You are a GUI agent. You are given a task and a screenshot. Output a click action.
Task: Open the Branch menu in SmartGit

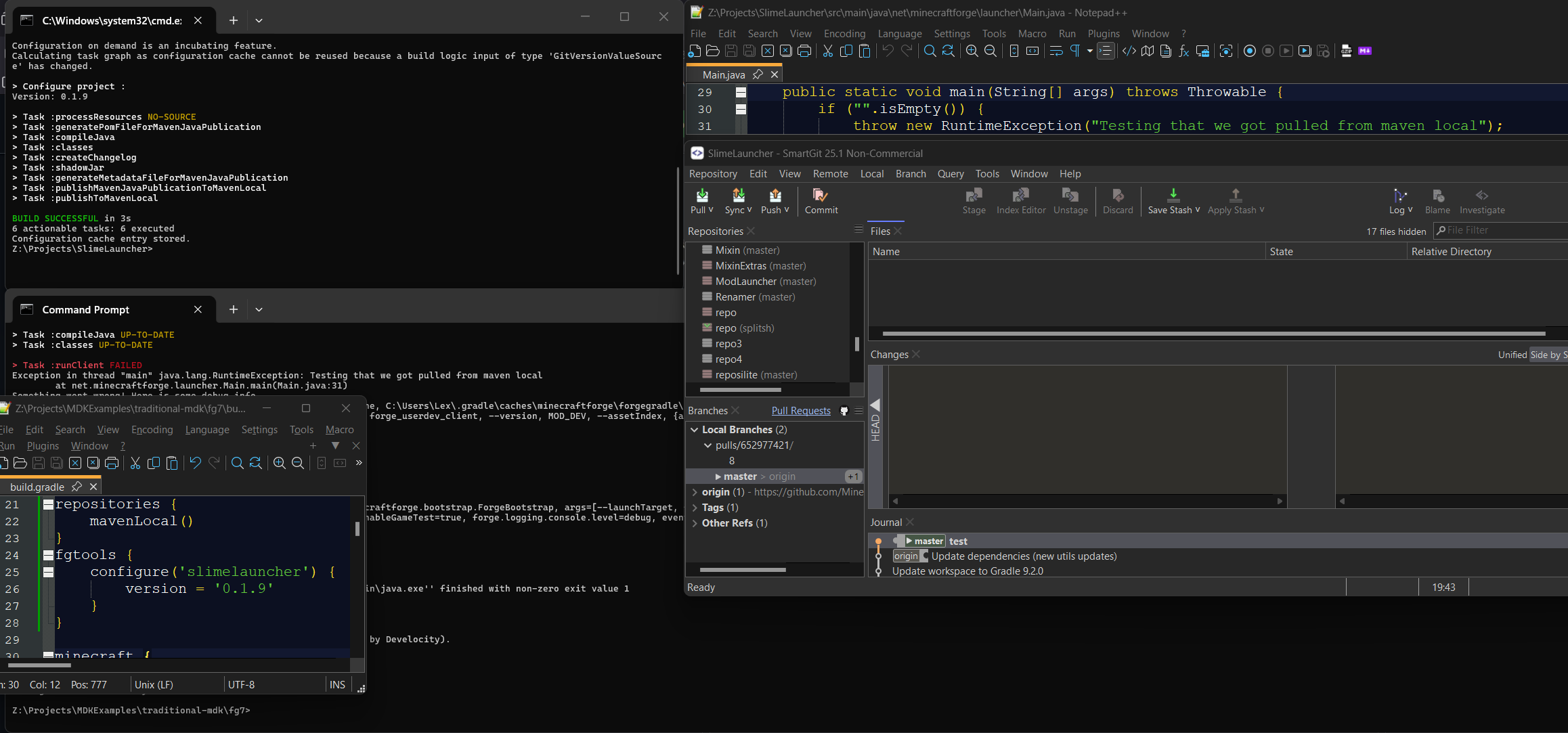[910, 174]
